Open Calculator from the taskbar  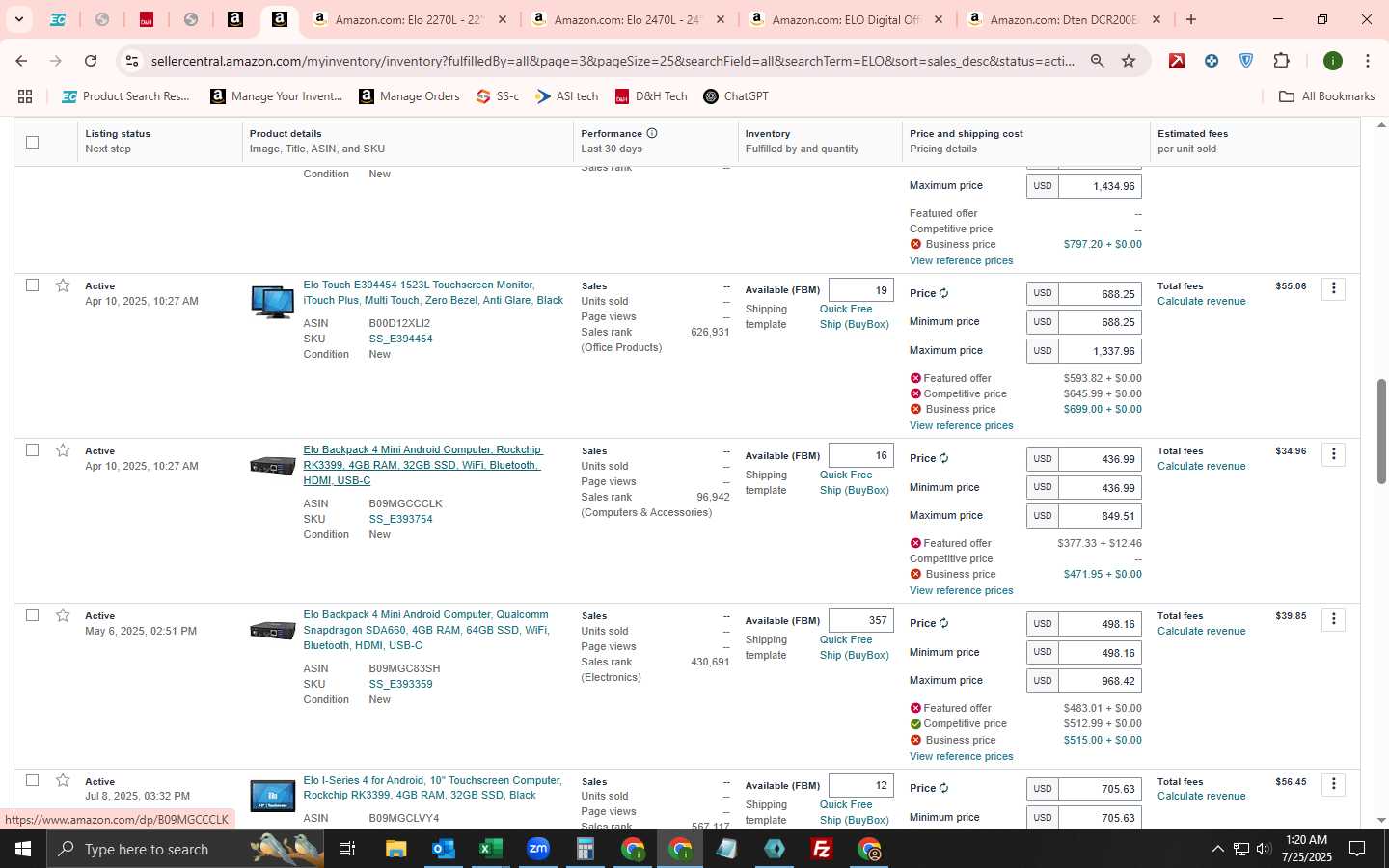tap(585, 849)
